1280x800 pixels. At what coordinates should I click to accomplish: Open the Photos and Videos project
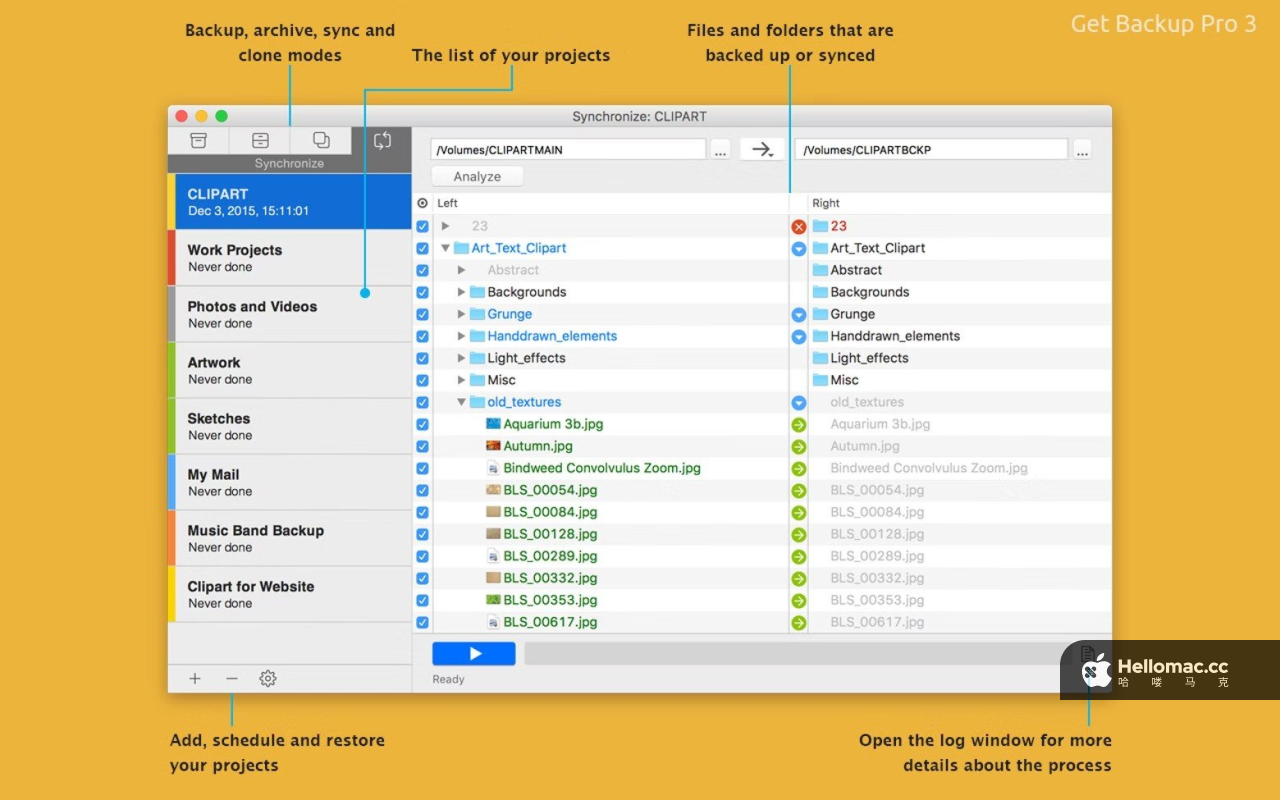[x=290, y=314]
